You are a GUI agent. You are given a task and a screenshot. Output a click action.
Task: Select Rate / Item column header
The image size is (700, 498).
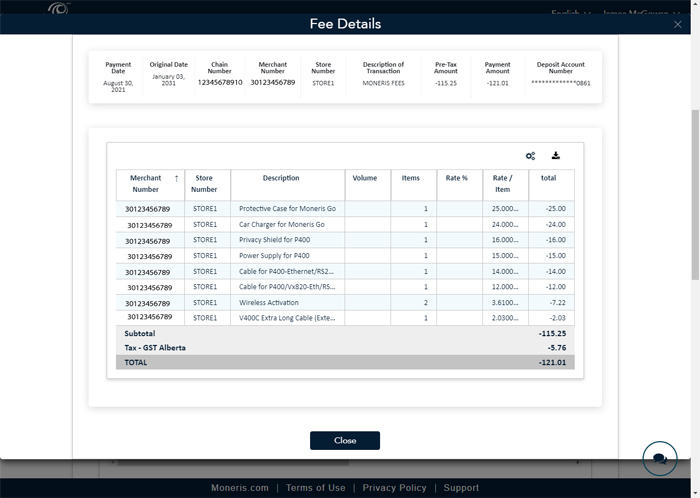[506, 185]
